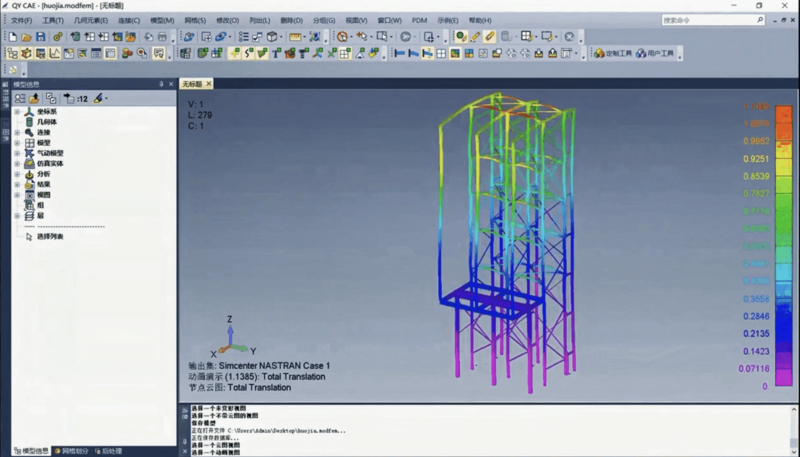Expand the 分析 tree node
The image size is (800, 457).
pyautogui.click(x=17, y=174)
